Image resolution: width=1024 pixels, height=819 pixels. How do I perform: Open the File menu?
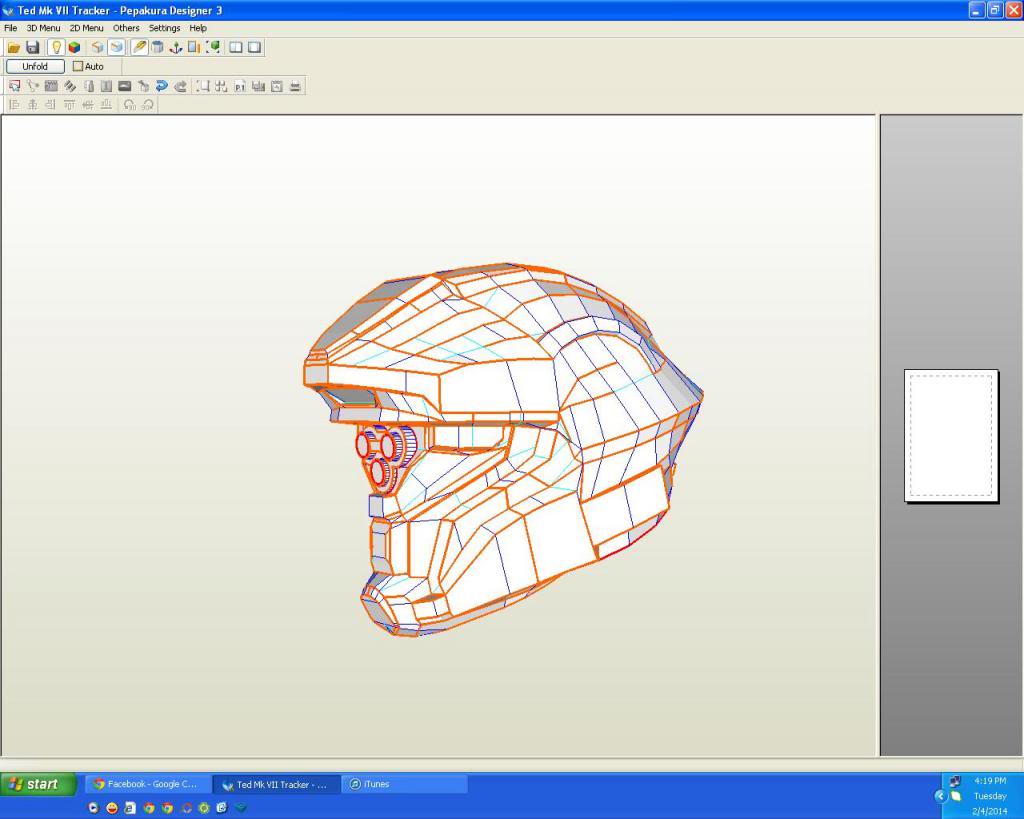[x=10, y=28]
